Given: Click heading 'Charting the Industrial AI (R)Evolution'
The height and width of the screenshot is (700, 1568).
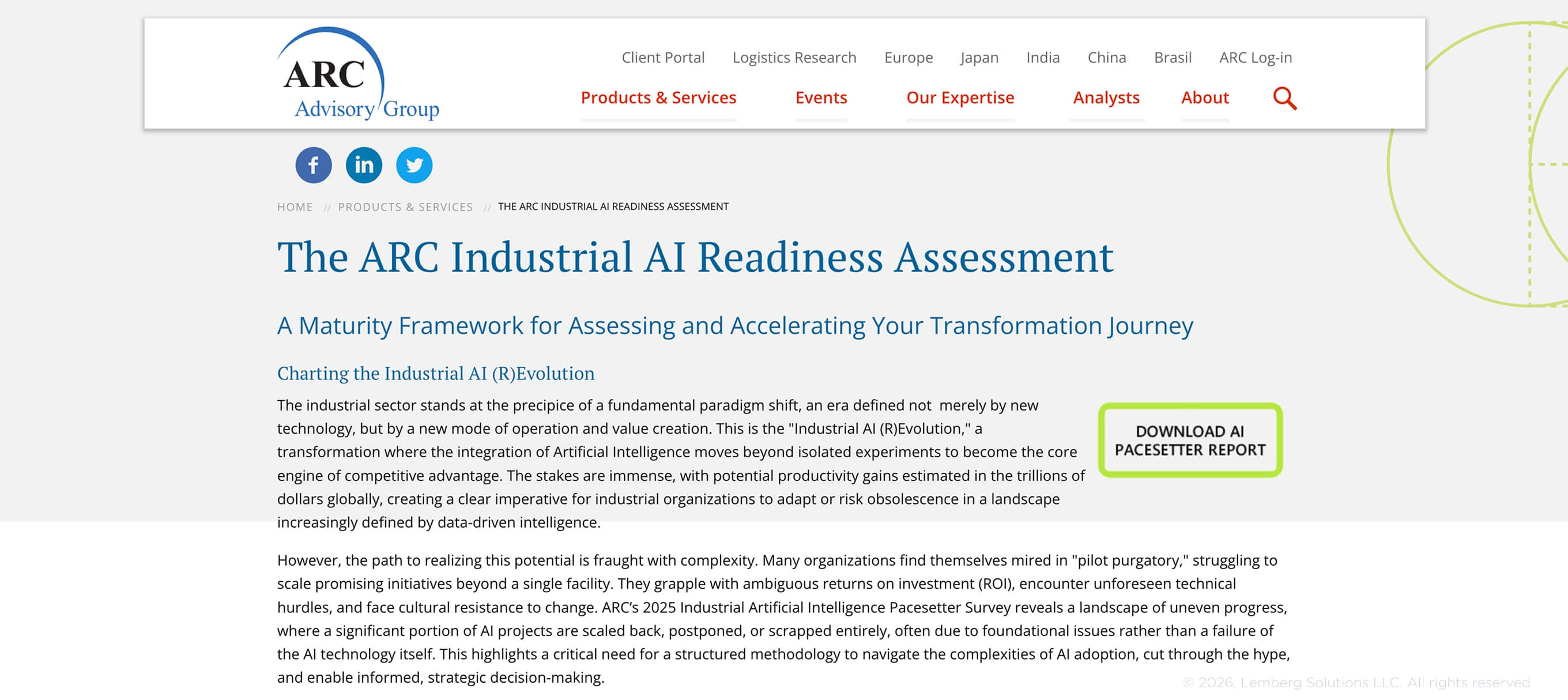Looking at the screenshot, I should [436, 373].
